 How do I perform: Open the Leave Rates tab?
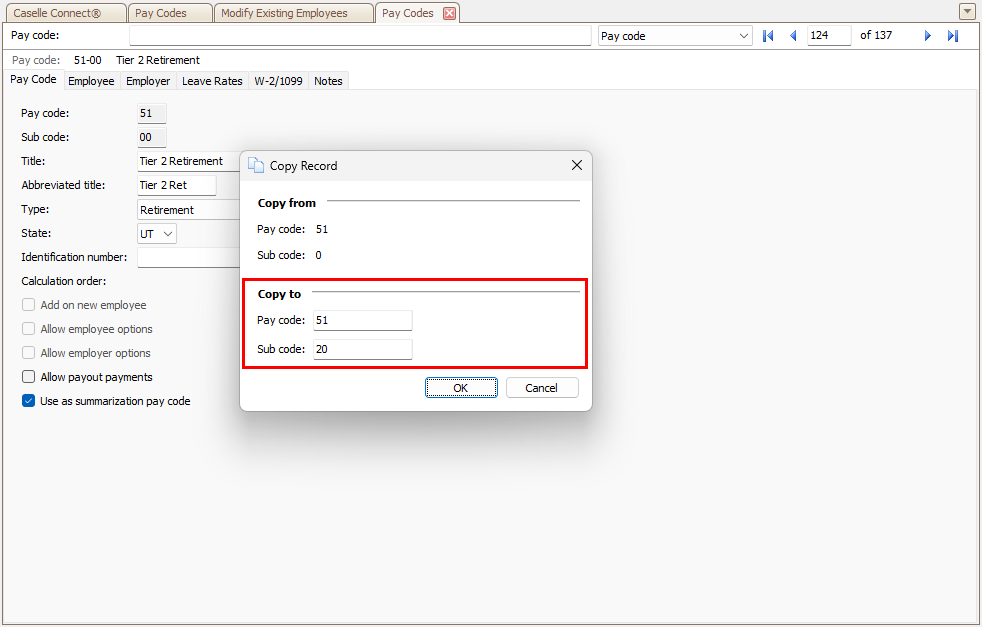pyautogui.click(x=212, y=81)
